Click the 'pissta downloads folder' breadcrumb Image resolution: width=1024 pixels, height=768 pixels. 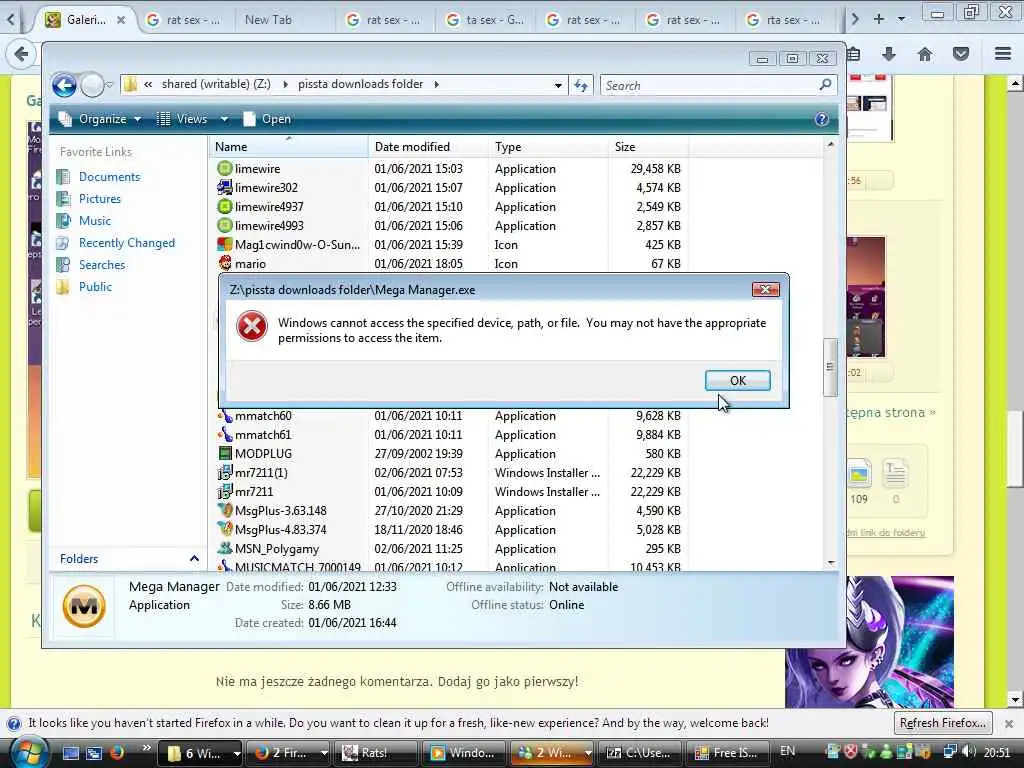tap(360, 84)
